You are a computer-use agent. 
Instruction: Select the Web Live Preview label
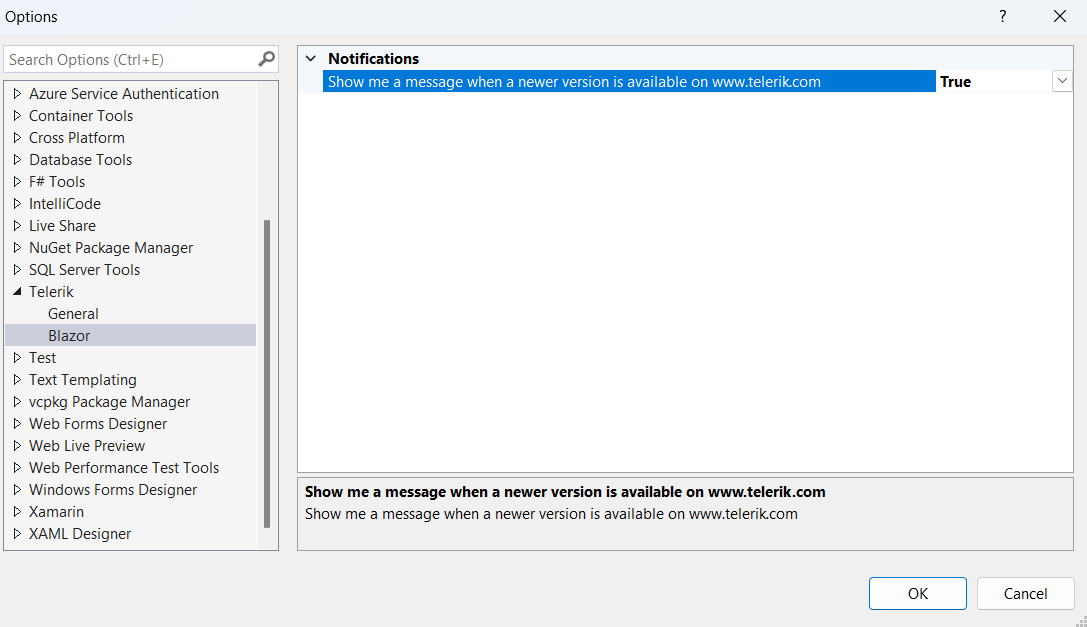coord(87,446)
